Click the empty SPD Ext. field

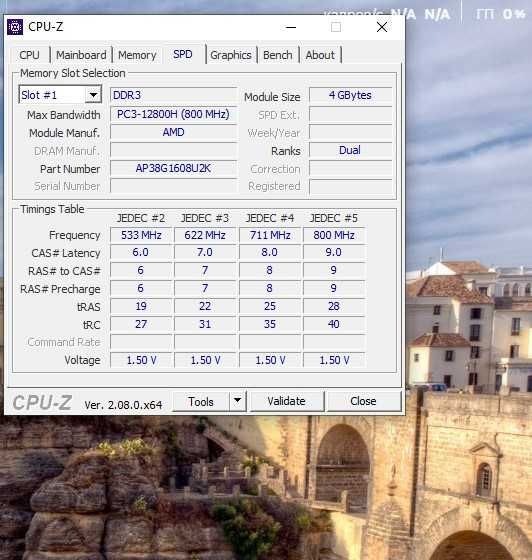coord(350,115)
